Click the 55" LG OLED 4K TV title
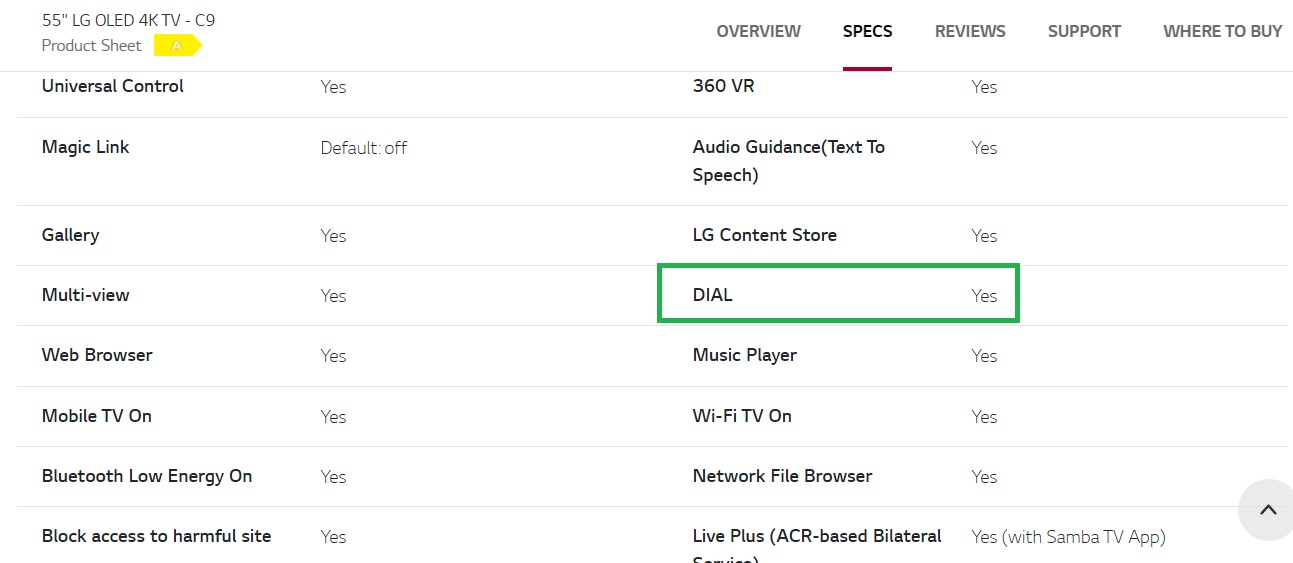The height and width of the screenshot is (563, 1293). pos(128,20)
